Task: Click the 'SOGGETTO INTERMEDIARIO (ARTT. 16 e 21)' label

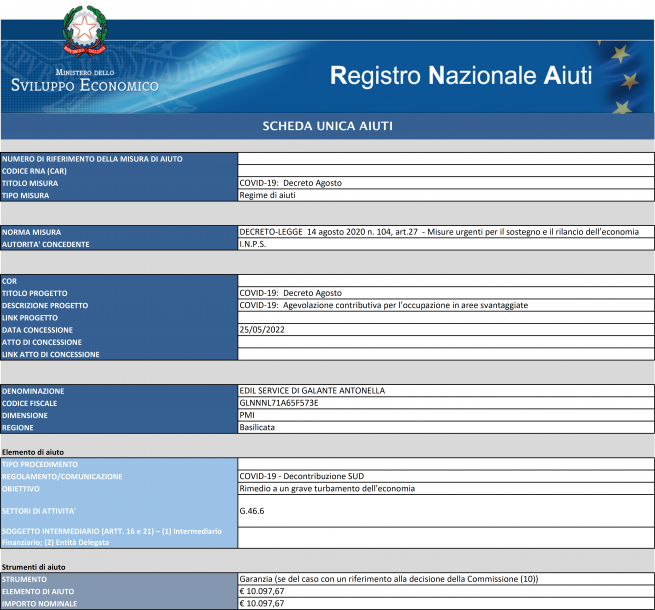Action: click(x=112, y=537)
